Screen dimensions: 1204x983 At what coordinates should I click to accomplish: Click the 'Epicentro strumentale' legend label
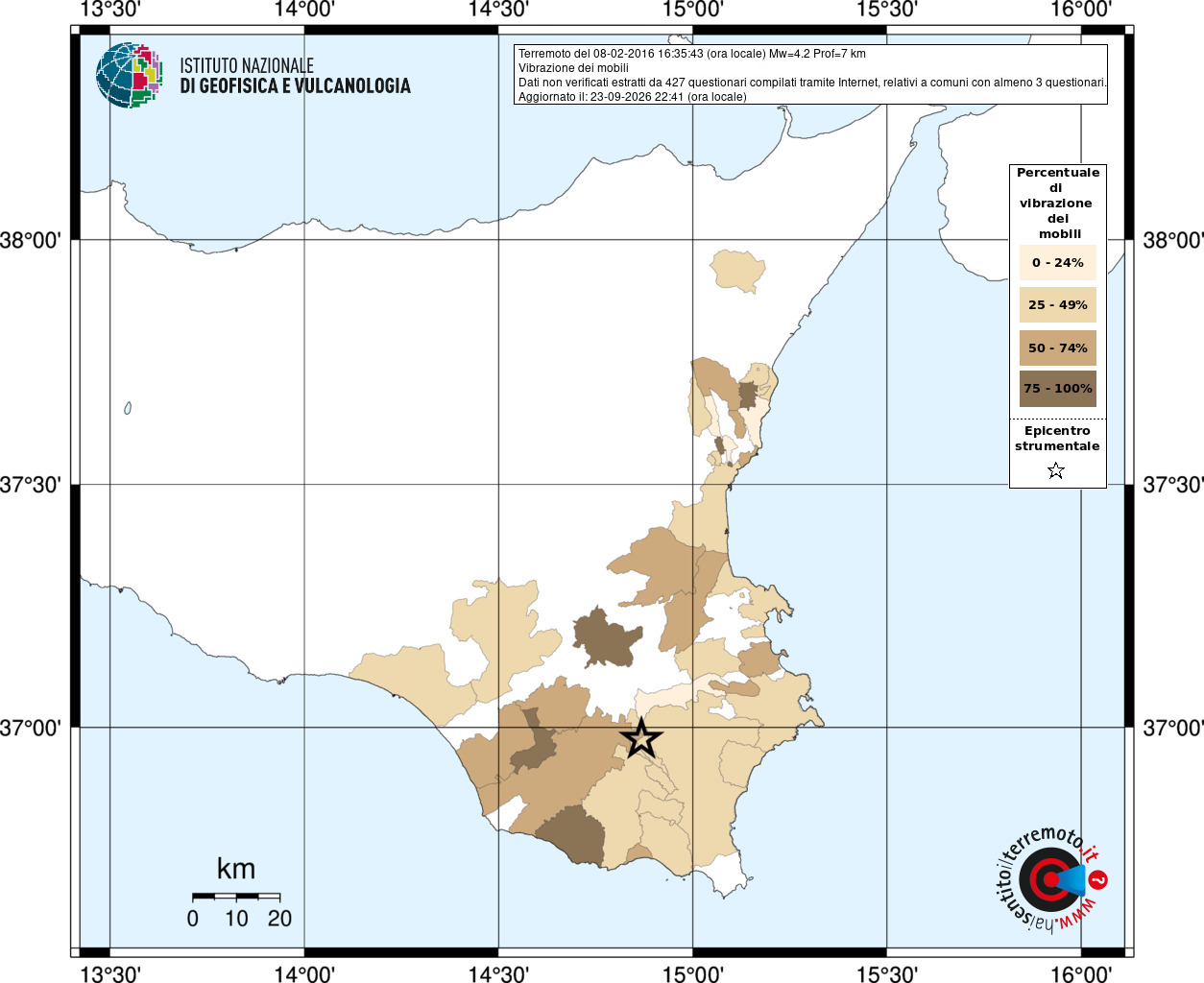coord(1057,439)
